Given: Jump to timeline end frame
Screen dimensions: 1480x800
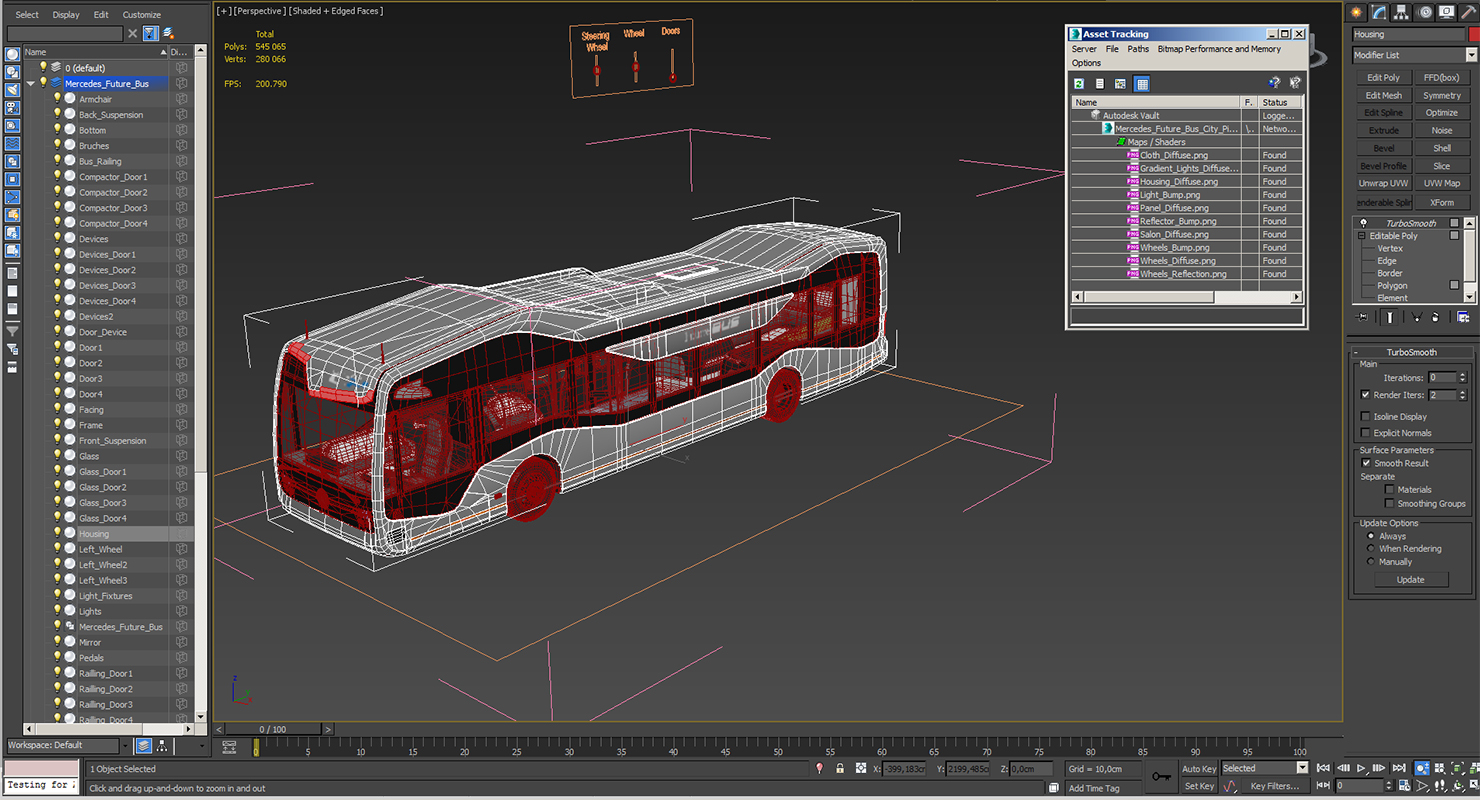Looking at the screenshot, I should 1400,768.
